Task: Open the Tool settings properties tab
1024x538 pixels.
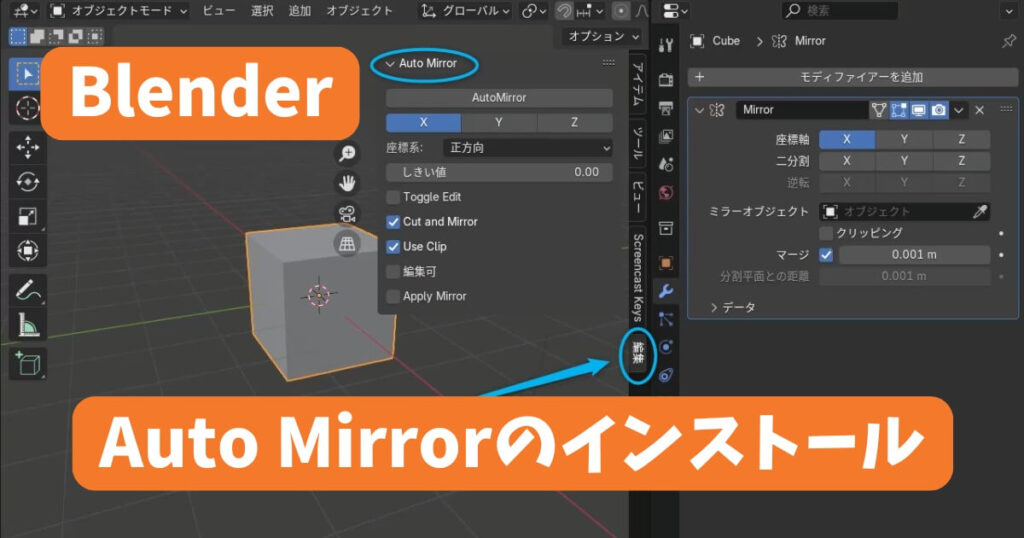Action: point(665,45)
